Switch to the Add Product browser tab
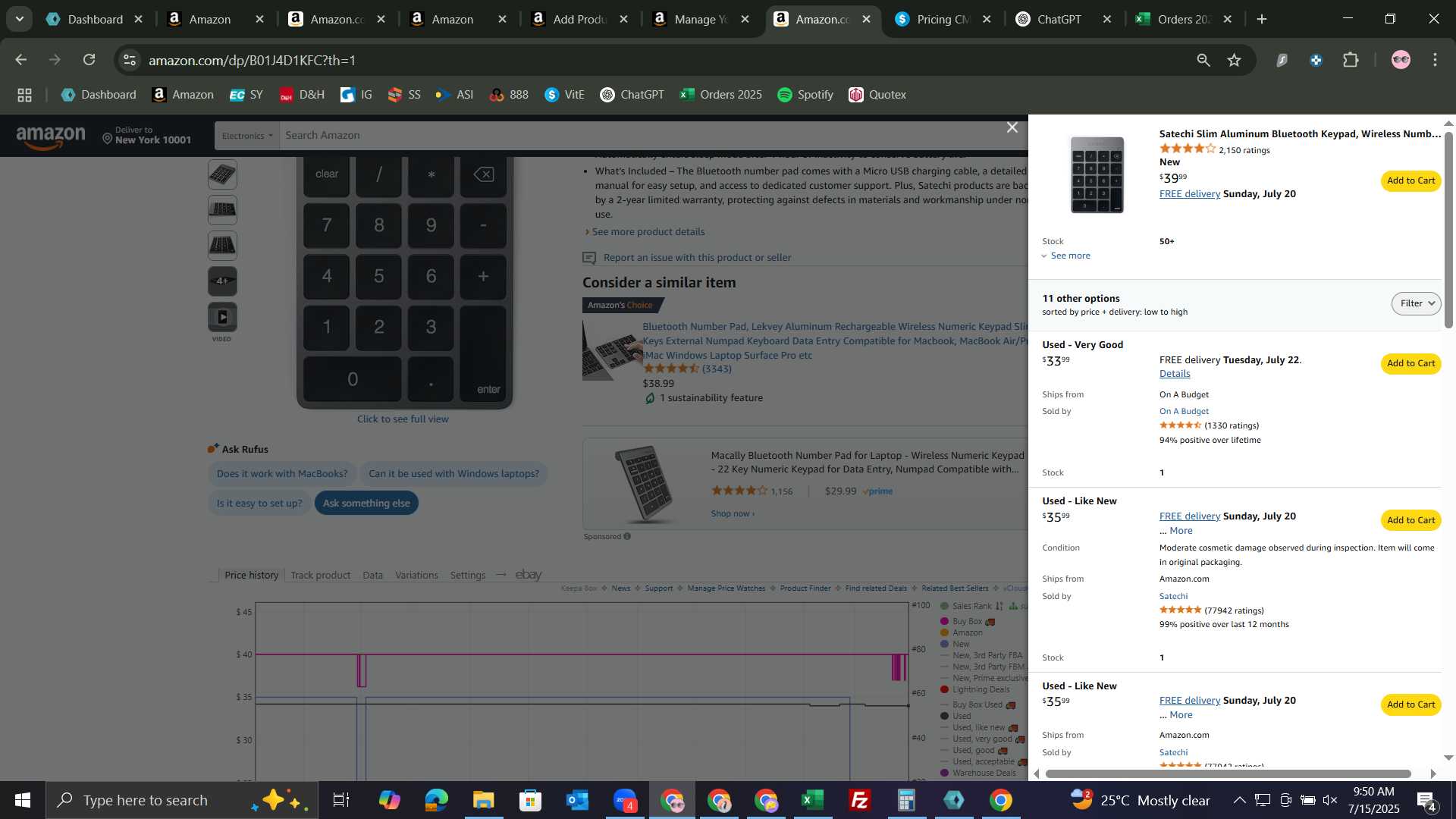1456x819 pixels. click(x=579, y=19)
